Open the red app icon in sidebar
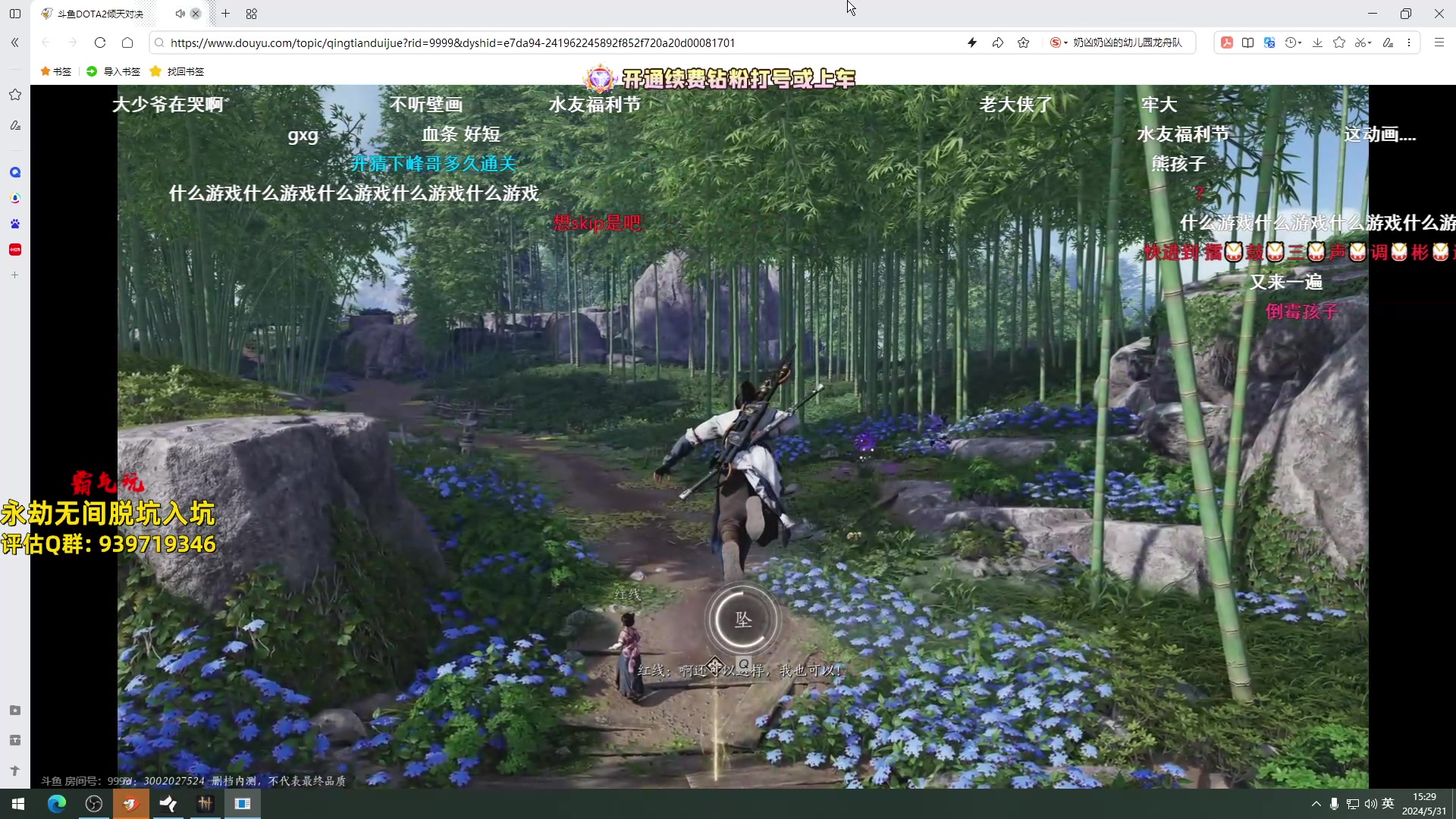The image size is (1456, 819). 14,249
